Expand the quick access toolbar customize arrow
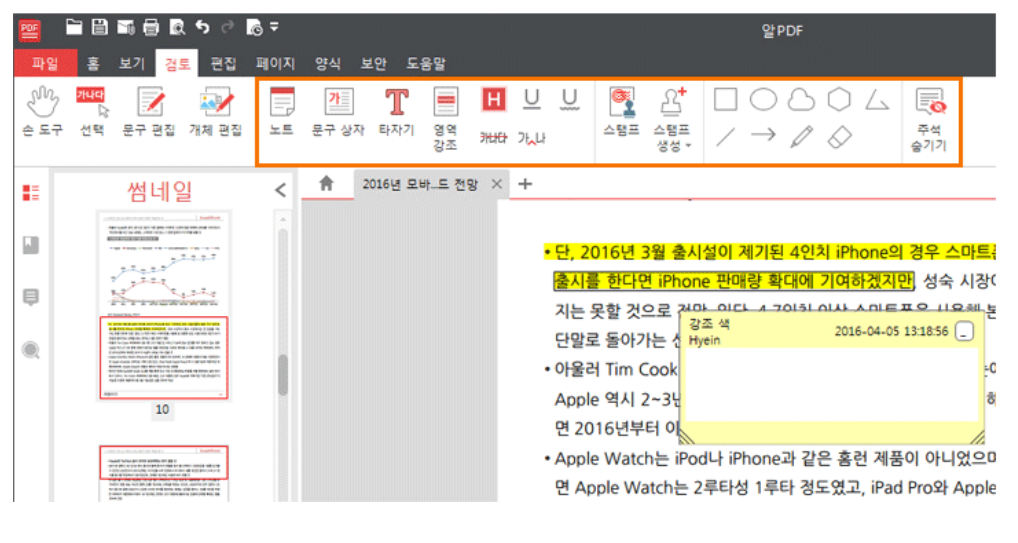Image resolution: width=1018 pixels, height=543 pixels. pos(275,27)
